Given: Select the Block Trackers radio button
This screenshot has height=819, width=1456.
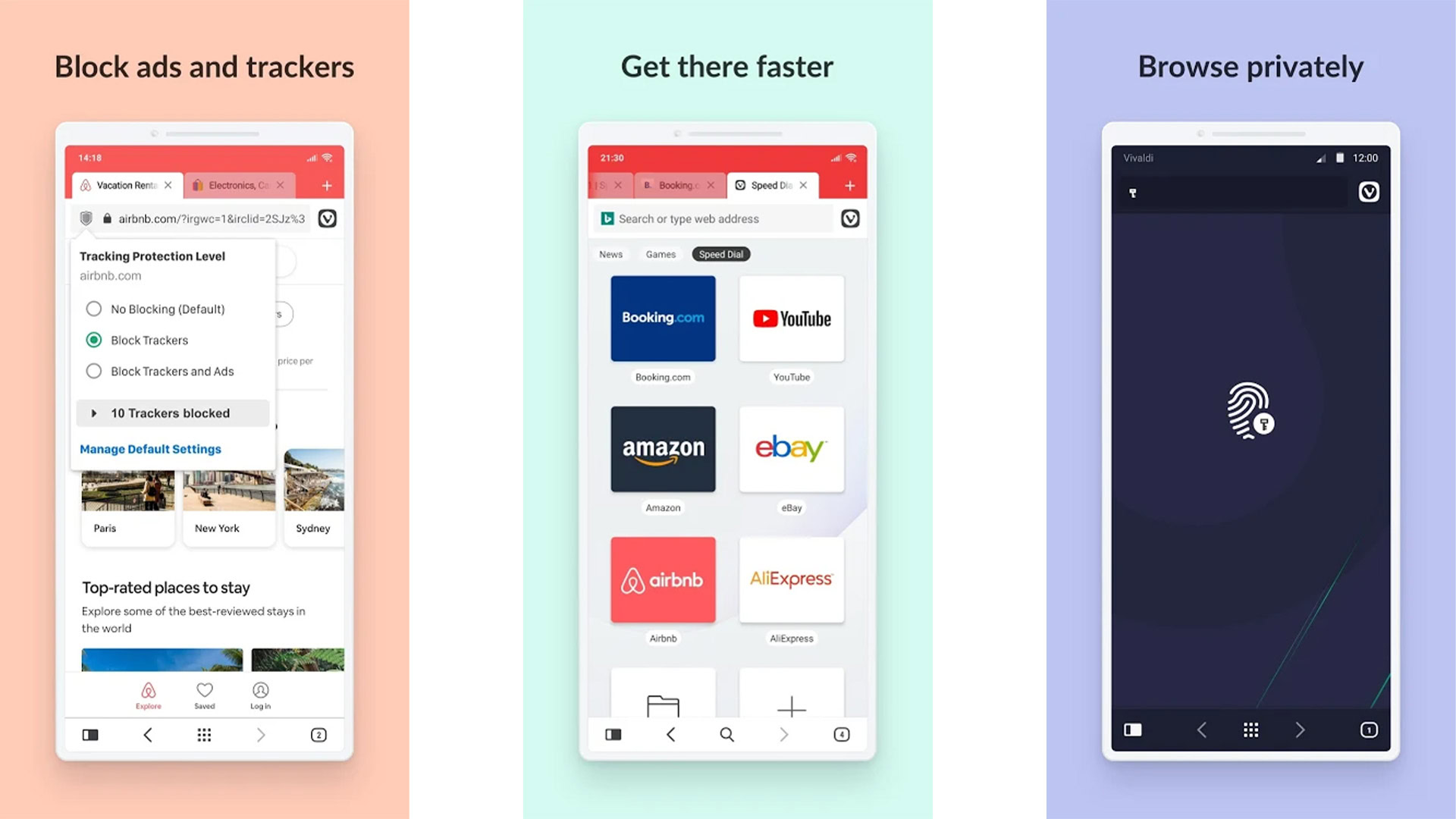Looking at the screenshot, I should click(93, 339).
